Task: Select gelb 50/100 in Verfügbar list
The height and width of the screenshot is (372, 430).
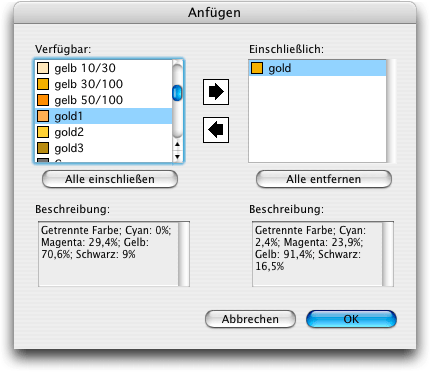Action: point(104,100)
